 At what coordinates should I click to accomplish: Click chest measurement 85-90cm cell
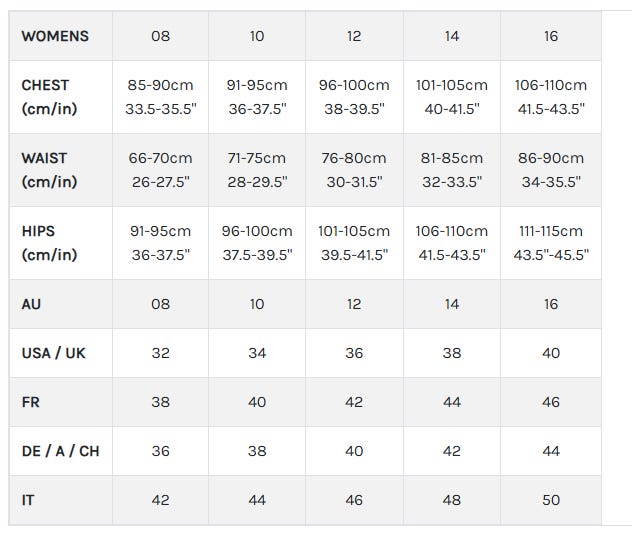160,97
